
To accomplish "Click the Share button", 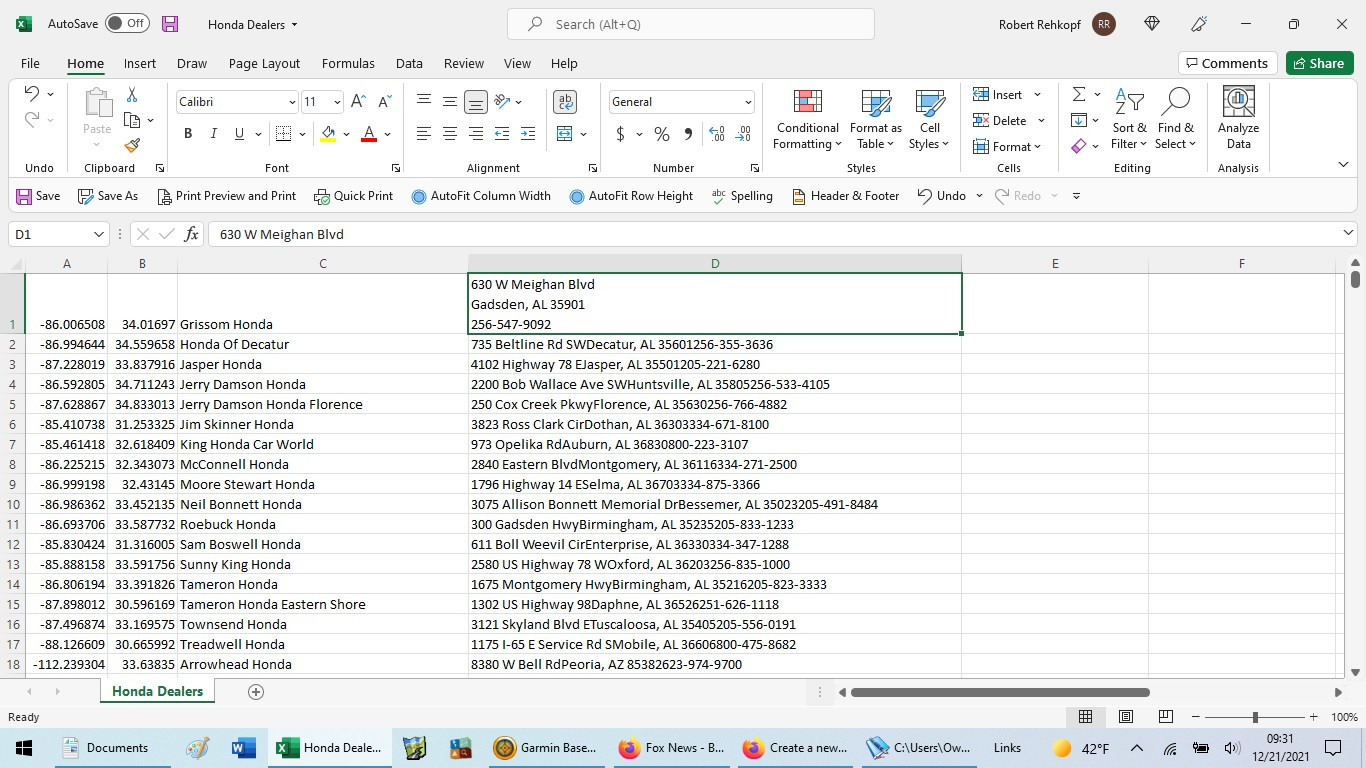I will click(x=1319, y=63).
